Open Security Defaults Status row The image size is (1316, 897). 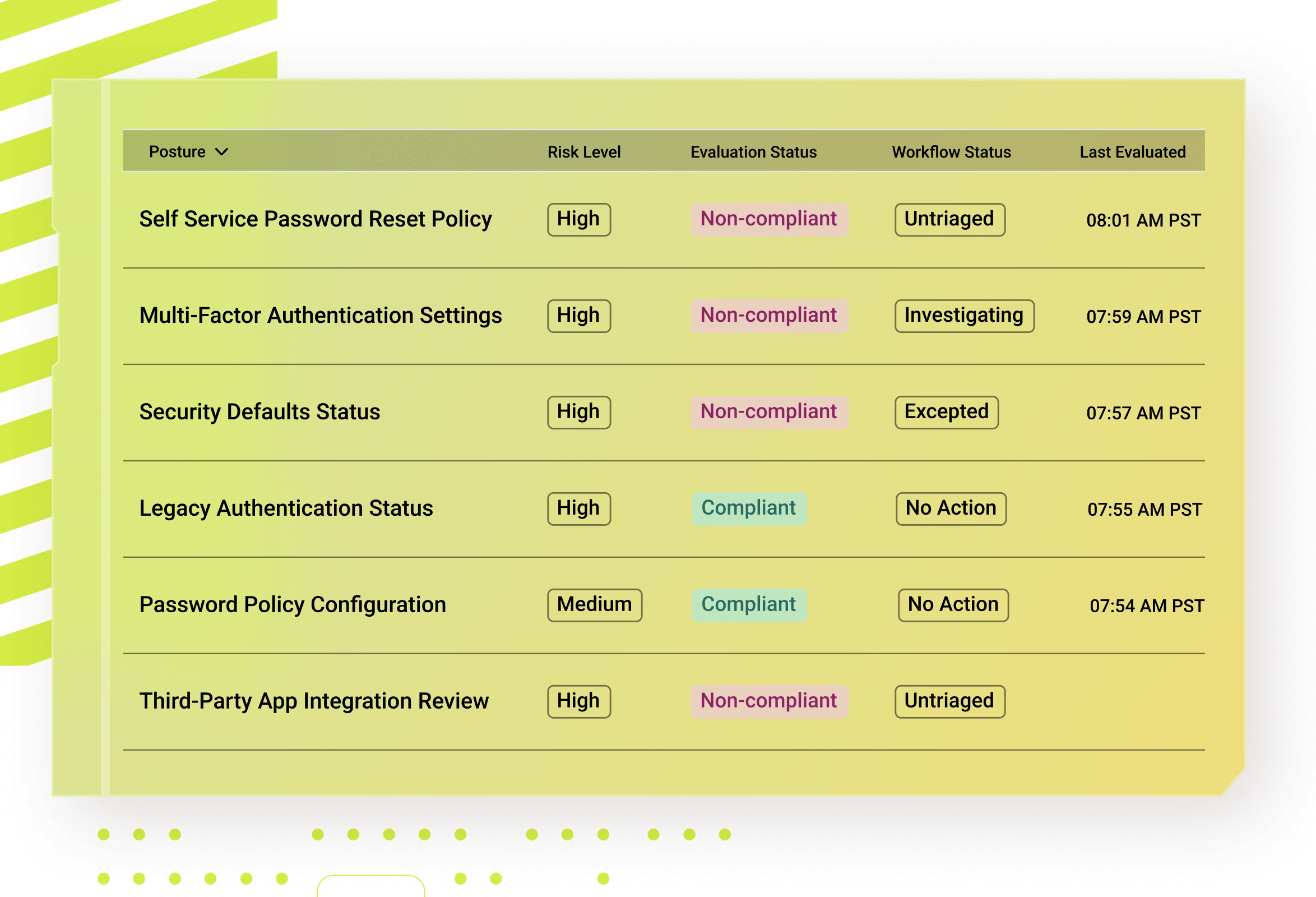664,412
